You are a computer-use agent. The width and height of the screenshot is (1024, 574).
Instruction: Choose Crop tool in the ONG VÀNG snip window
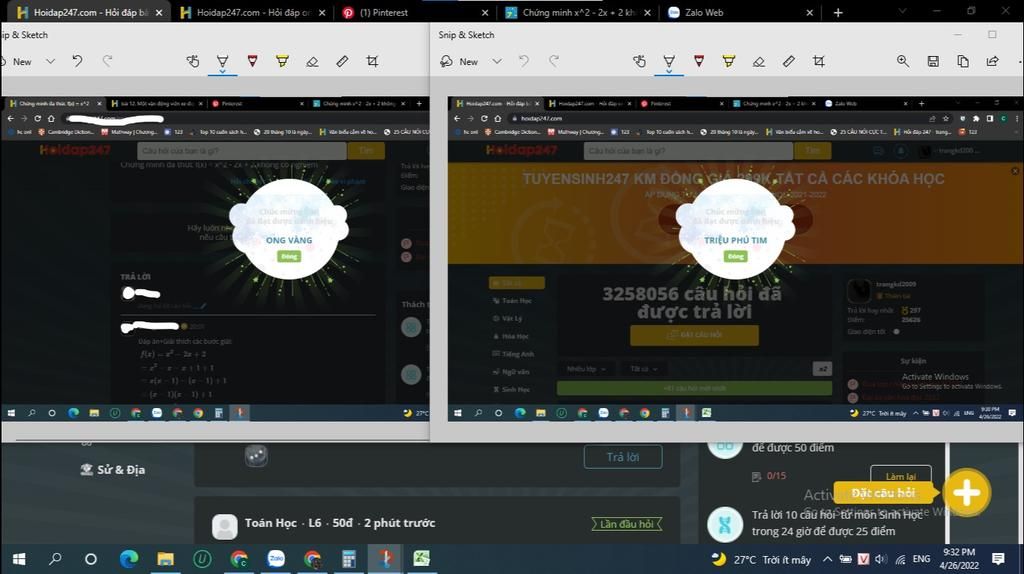click(372, 61)
